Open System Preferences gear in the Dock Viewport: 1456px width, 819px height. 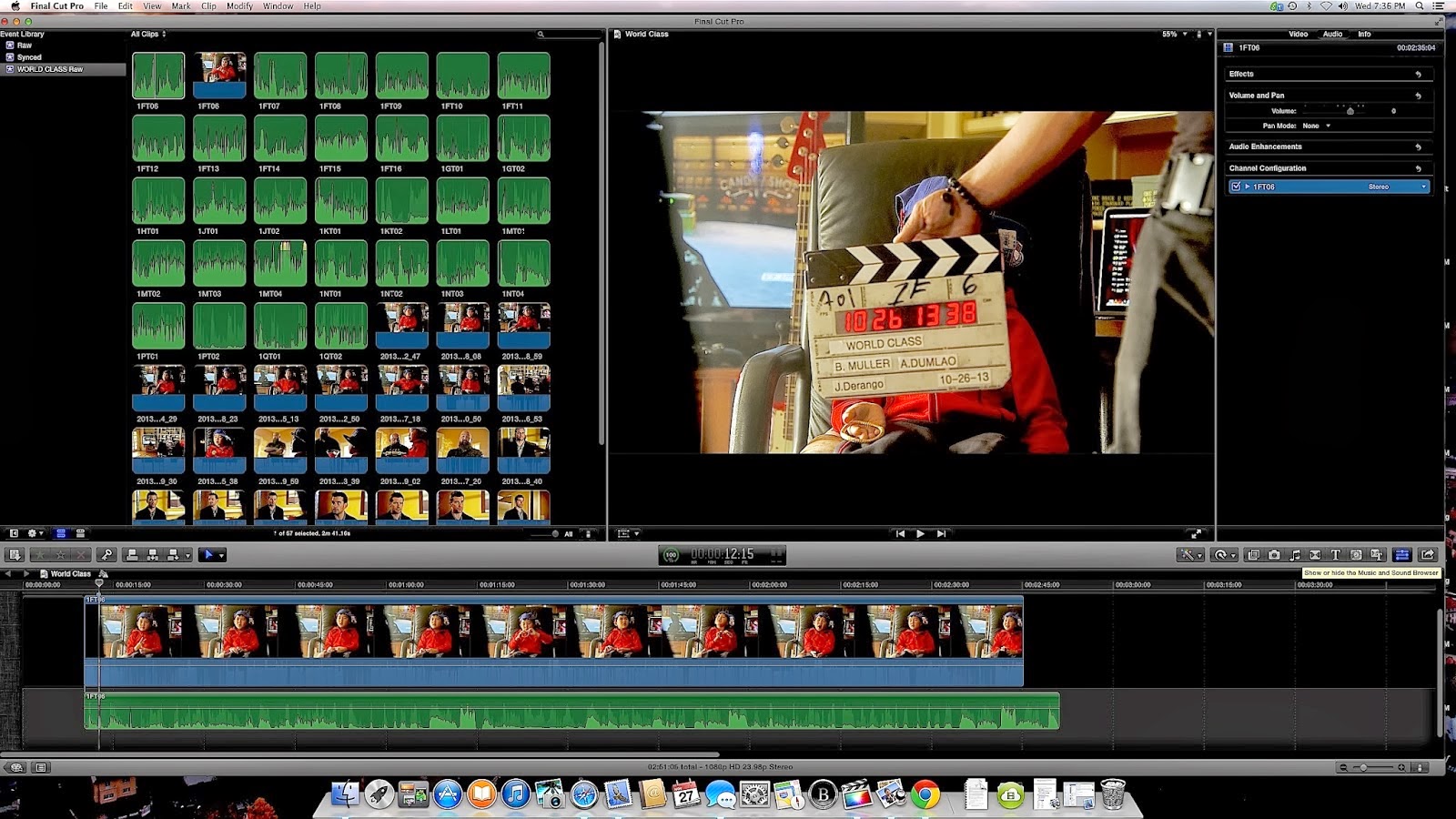point(754,794)
